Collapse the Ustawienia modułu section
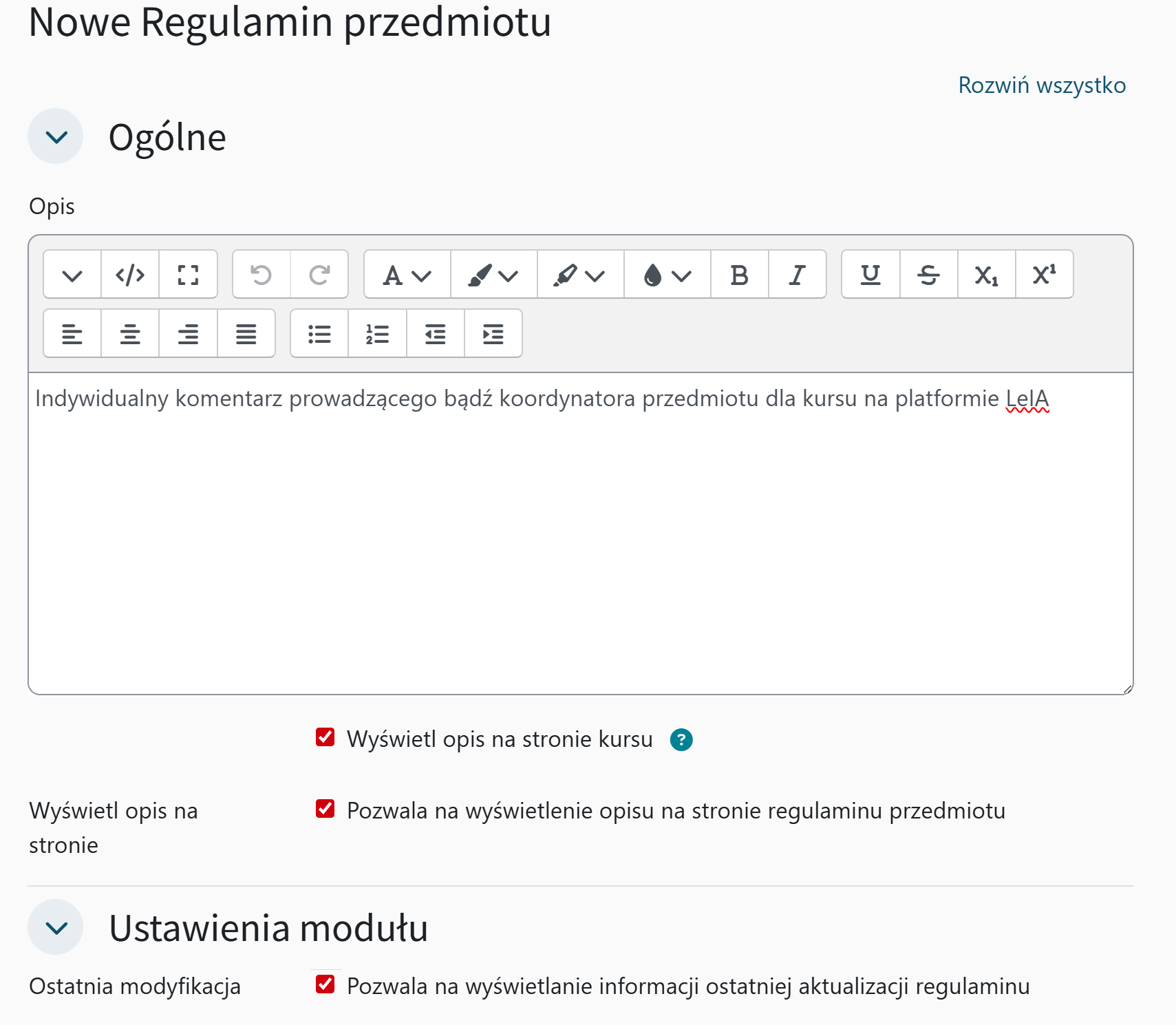The height and width of the screenshot is (1025, 1176). click(56, 927)
